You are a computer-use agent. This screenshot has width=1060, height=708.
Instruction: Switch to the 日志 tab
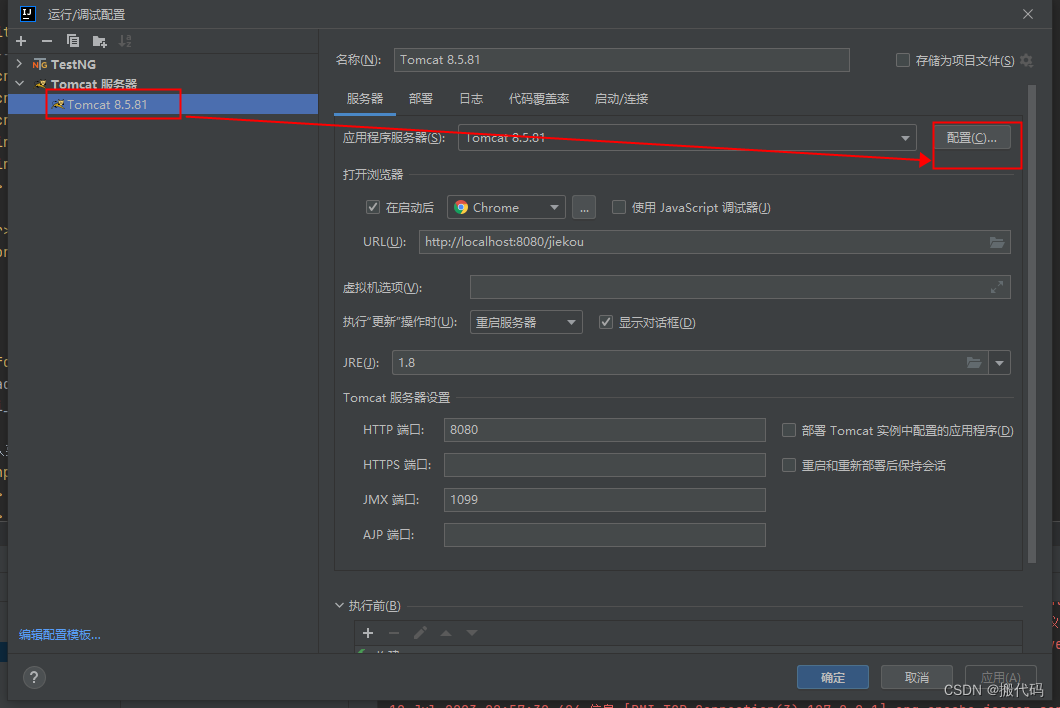[x=471, y=99]
